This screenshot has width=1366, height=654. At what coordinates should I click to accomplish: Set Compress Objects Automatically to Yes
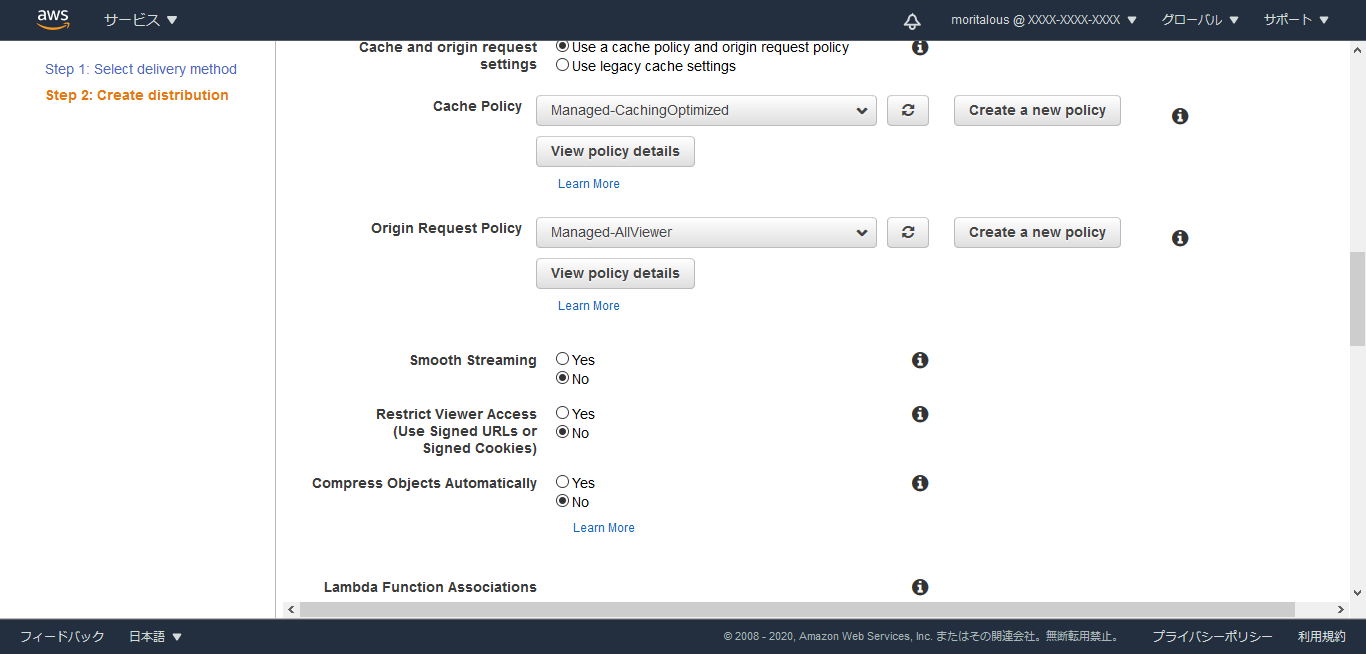563,482
